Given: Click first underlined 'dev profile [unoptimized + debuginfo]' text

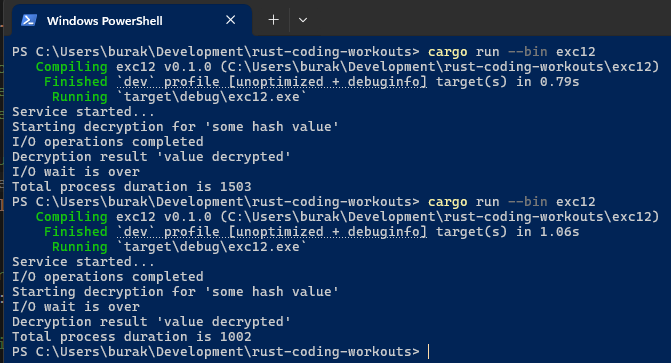Looking at the screenshot, I should [272, 82].
